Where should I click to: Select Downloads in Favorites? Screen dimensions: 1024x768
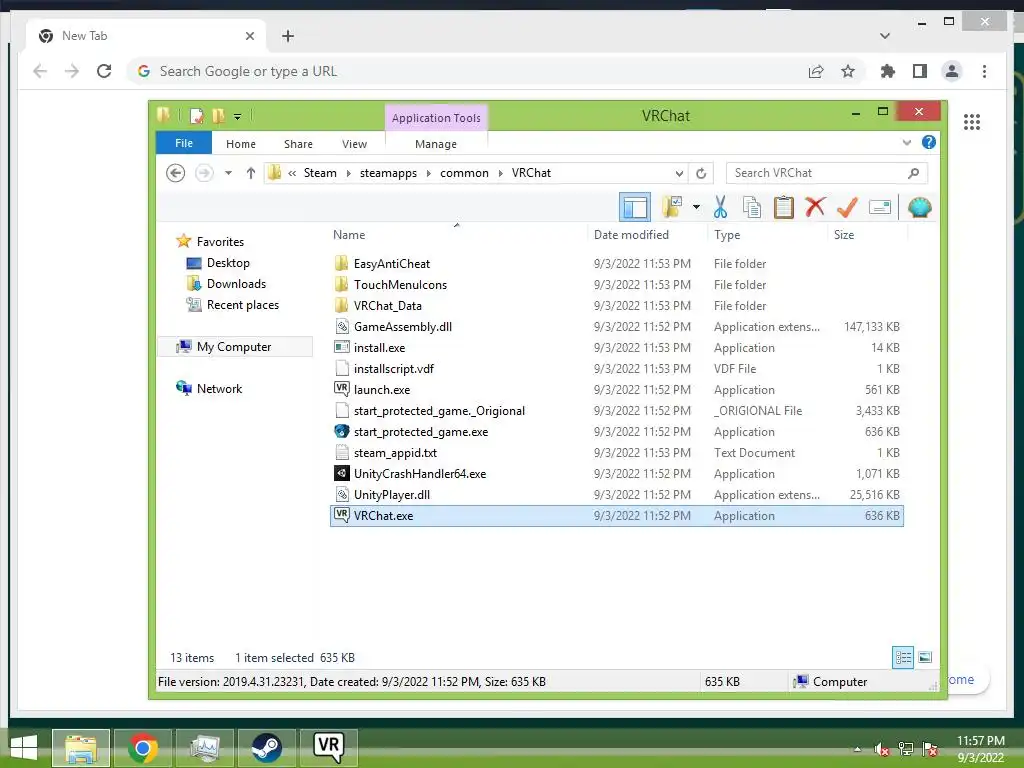click(x=236, y=283)
